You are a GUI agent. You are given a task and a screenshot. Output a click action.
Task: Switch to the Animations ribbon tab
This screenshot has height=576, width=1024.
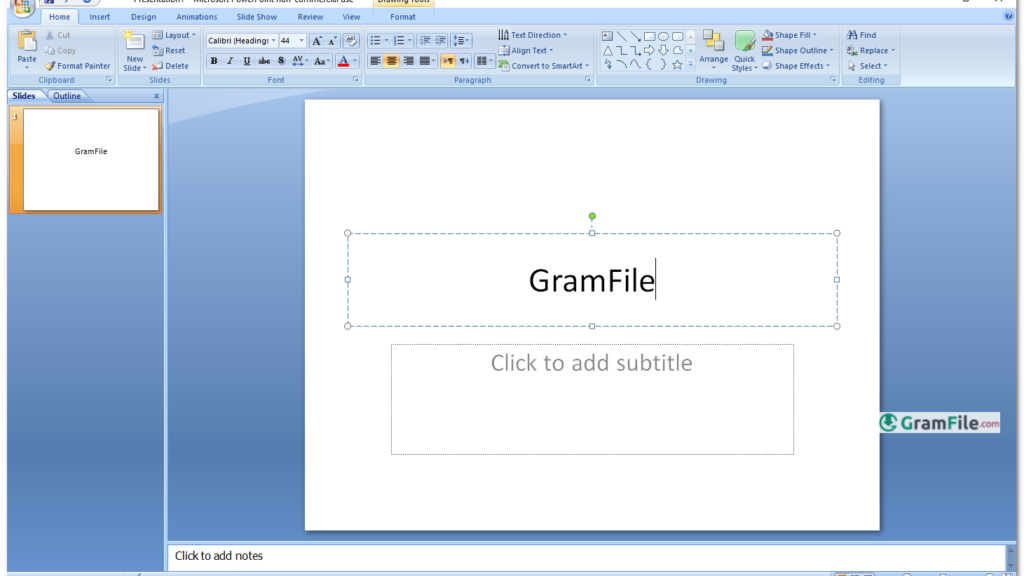click(x=196, y=16)
